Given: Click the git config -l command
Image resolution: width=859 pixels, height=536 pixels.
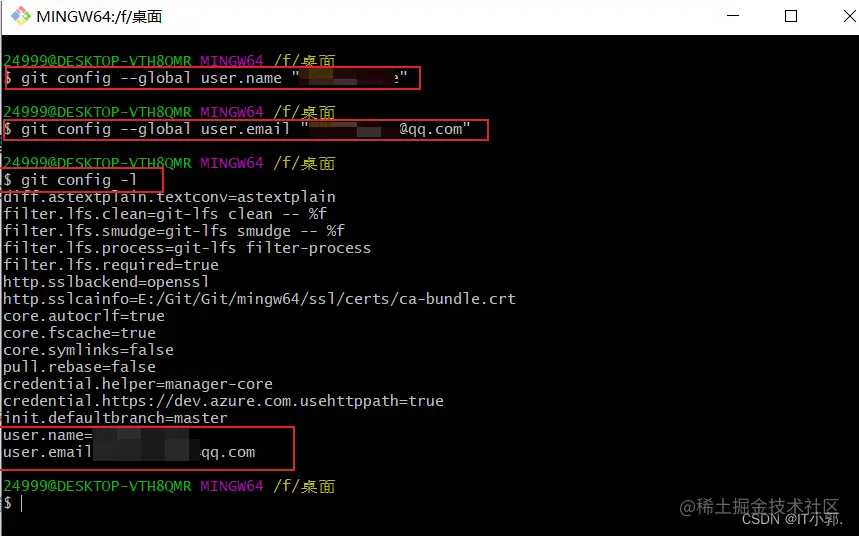Looking at the screenshot, I should click(x=79, y=180).
